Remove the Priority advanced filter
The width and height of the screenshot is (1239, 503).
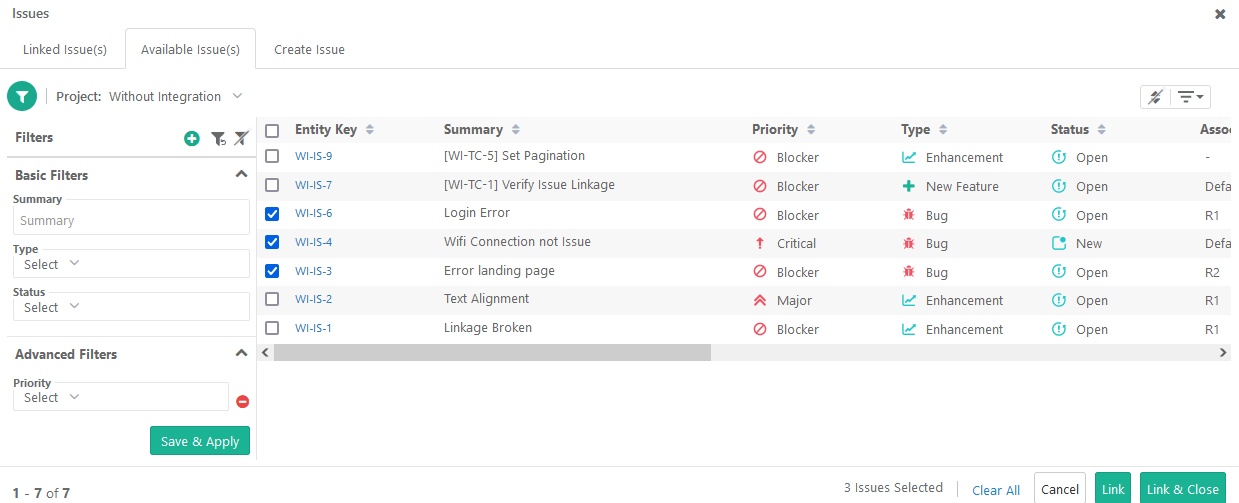click(242, 401)
